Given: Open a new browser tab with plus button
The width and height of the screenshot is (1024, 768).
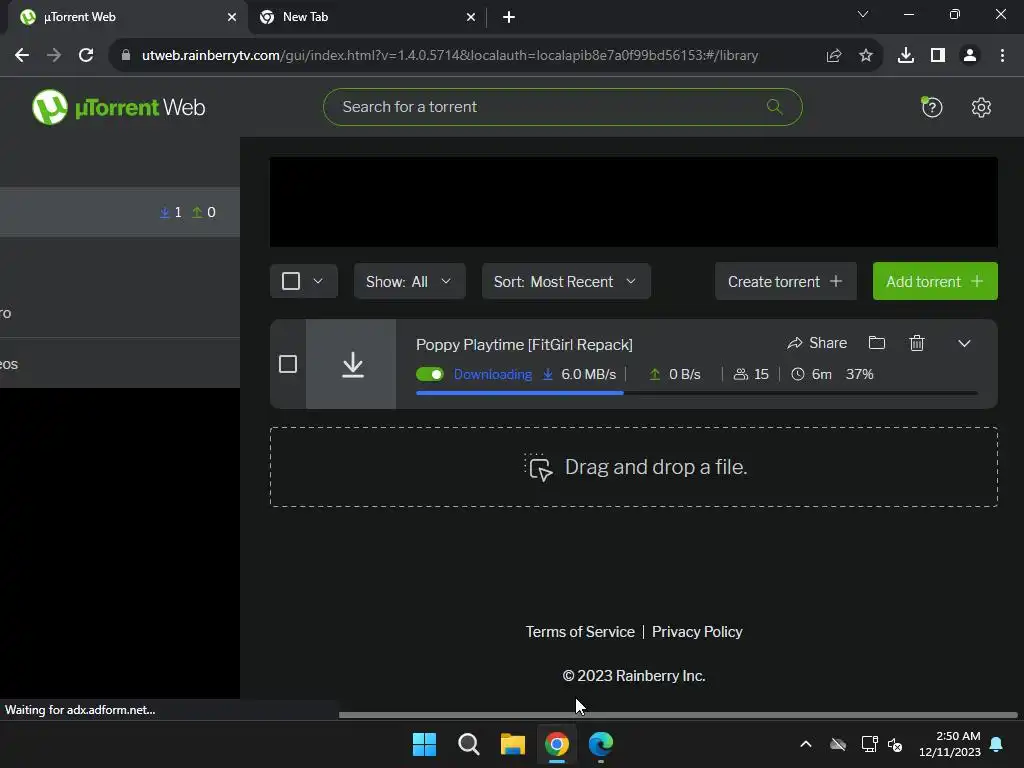Looking at the screenshot, I should (509, 18).
